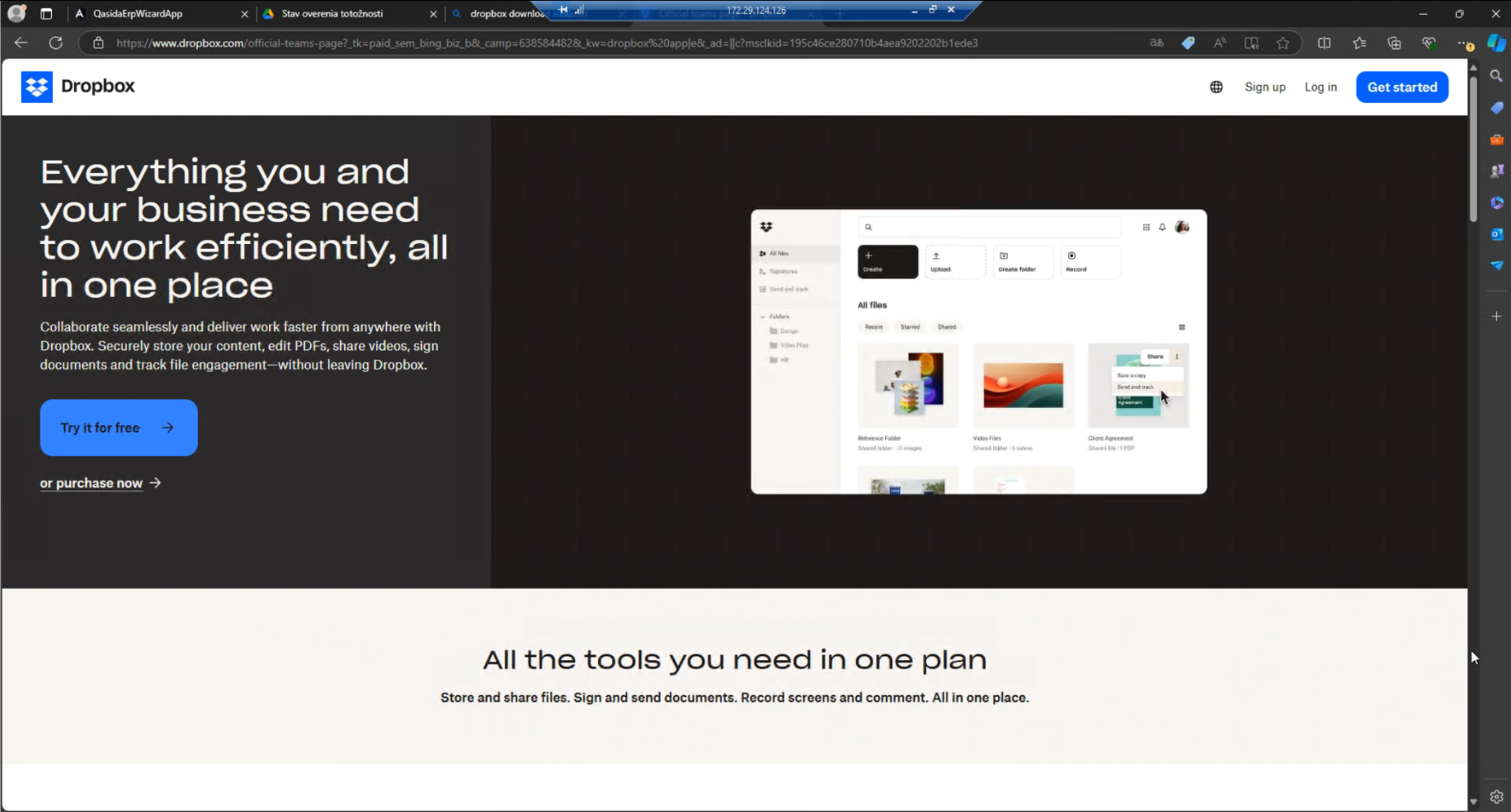Click the page vertical scrollbar thumb
The width and height of the screenshot is (1511, 812).
click(1473, 148)
